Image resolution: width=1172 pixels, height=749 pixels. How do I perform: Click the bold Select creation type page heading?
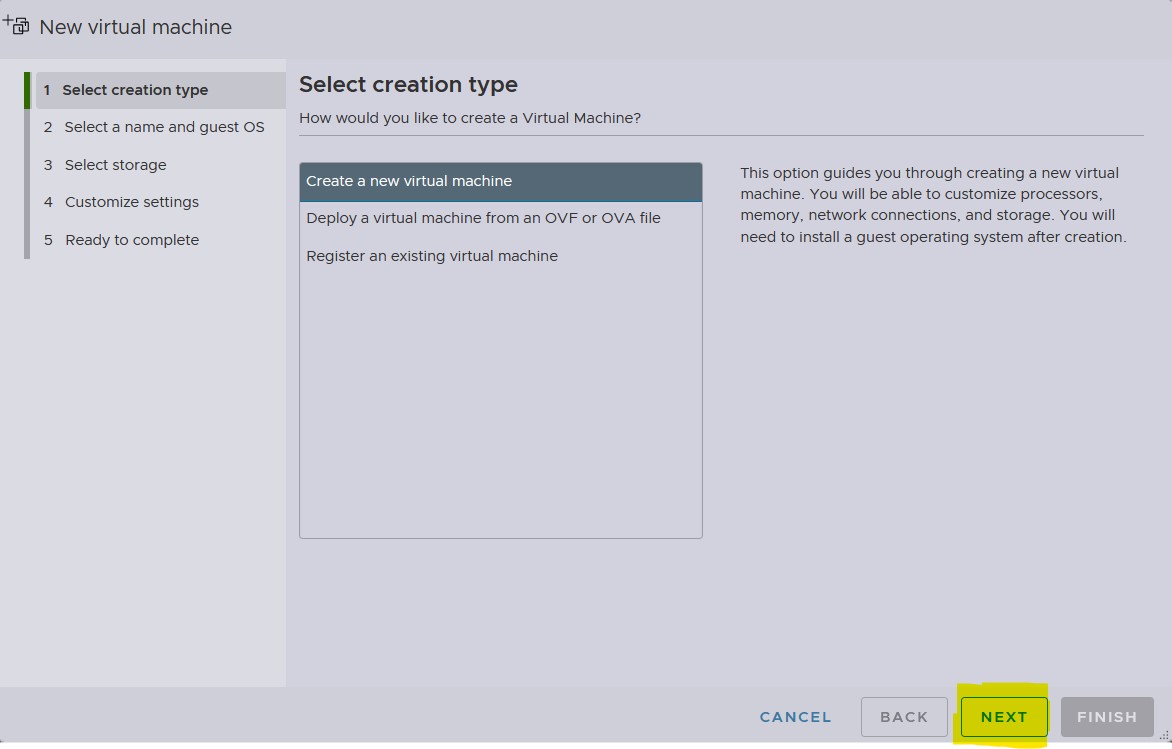tap(408, 85)
